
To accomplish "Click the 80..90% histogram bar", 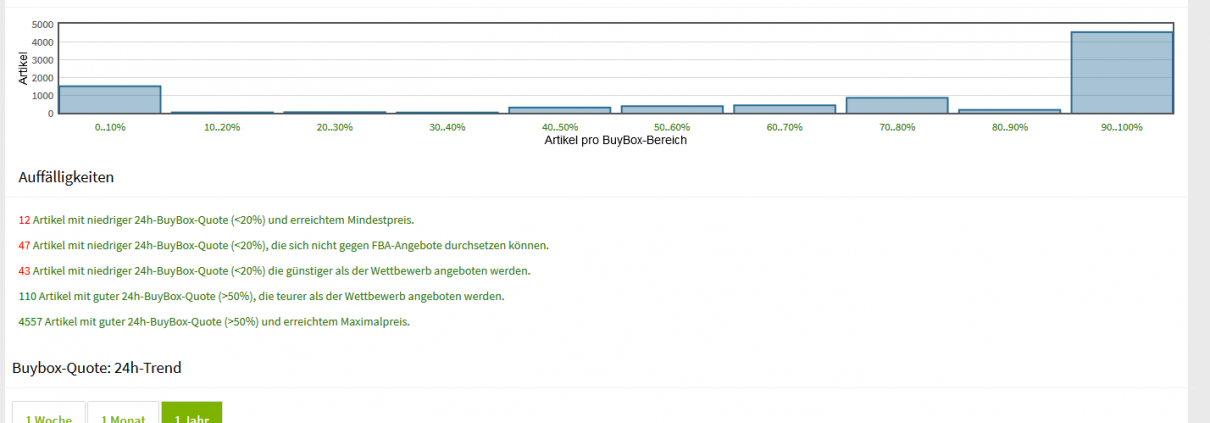I will (1009, 111).
